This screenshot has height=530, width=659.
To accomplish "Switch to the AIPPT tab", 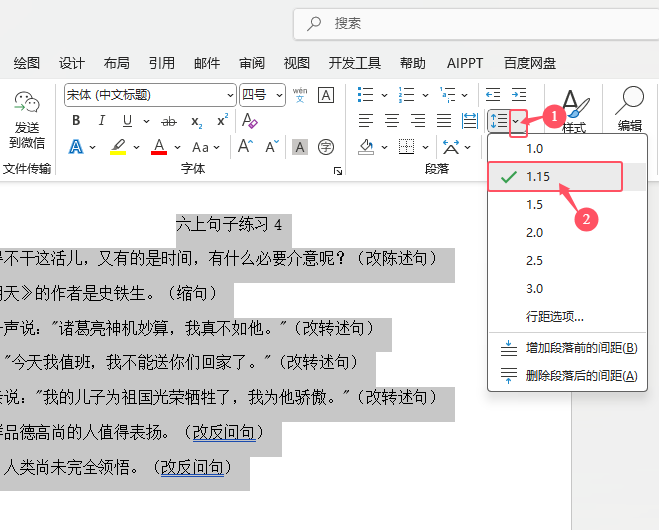I will tap(464, 63).
